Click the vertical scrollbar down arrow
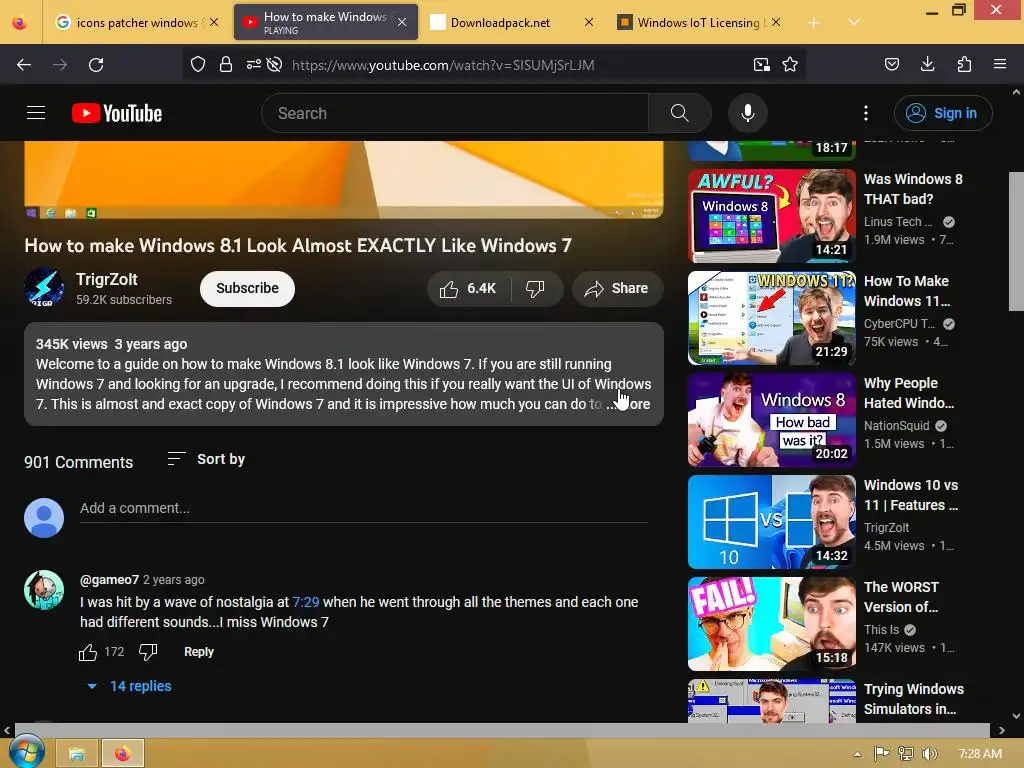The height and width of the screenshot is (768, 1024). [x=1016, y=716]
